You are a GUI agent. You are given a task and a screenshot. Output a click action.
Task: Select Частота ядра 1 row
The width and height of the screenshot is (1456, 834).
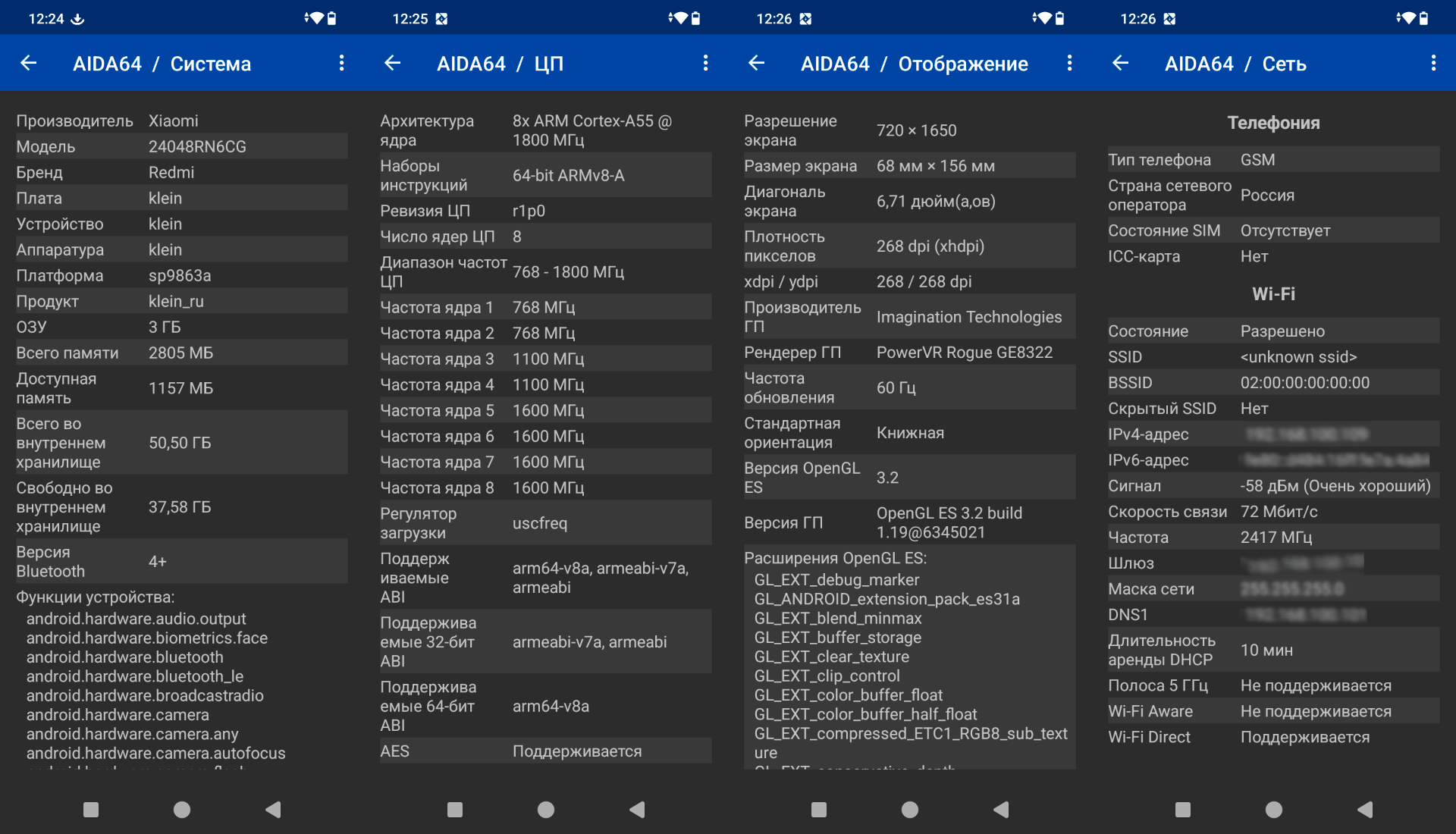coord(546,307)
